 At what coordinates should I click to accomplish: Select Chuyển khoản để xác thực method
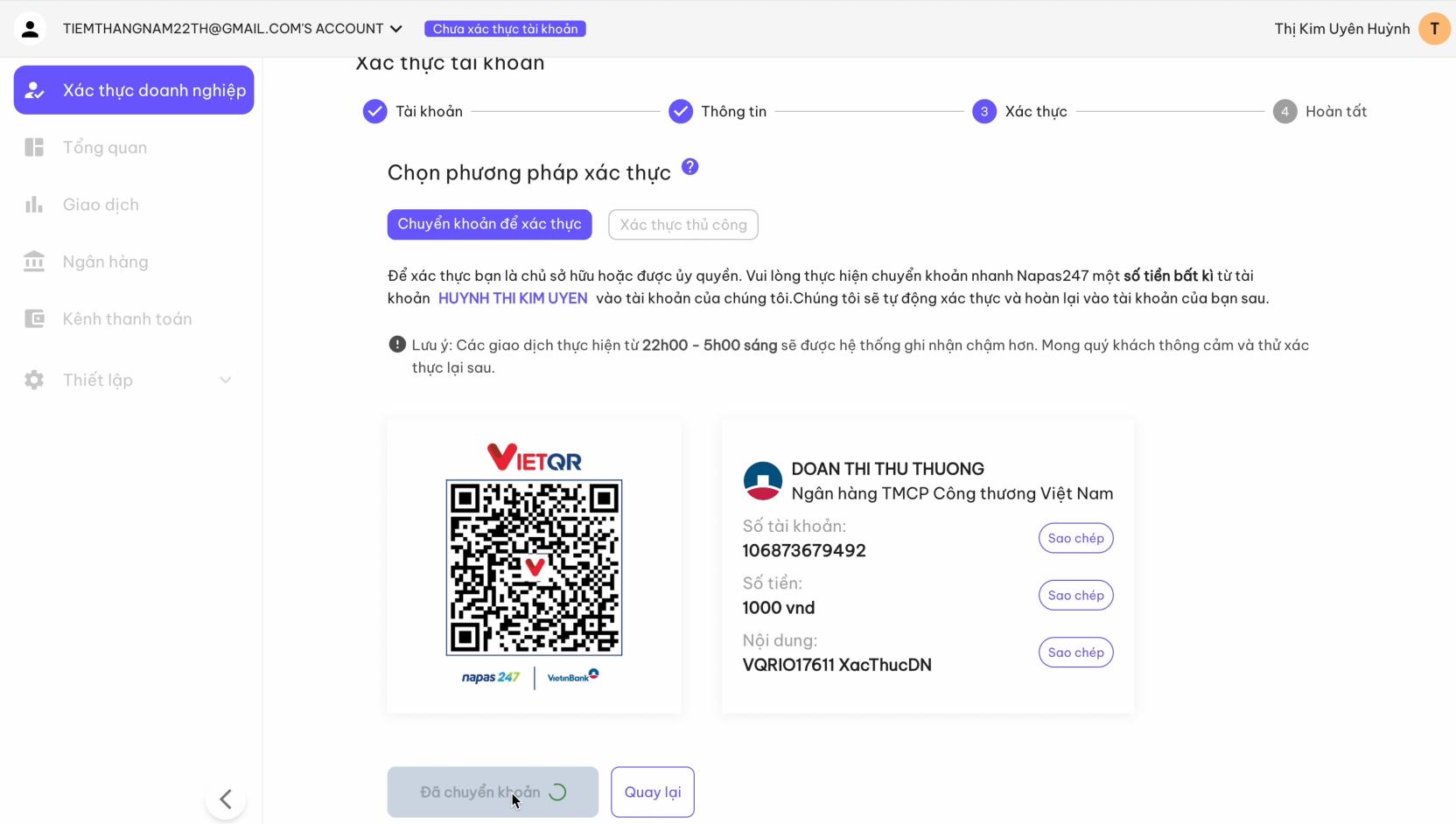click(x=489, y=224)
